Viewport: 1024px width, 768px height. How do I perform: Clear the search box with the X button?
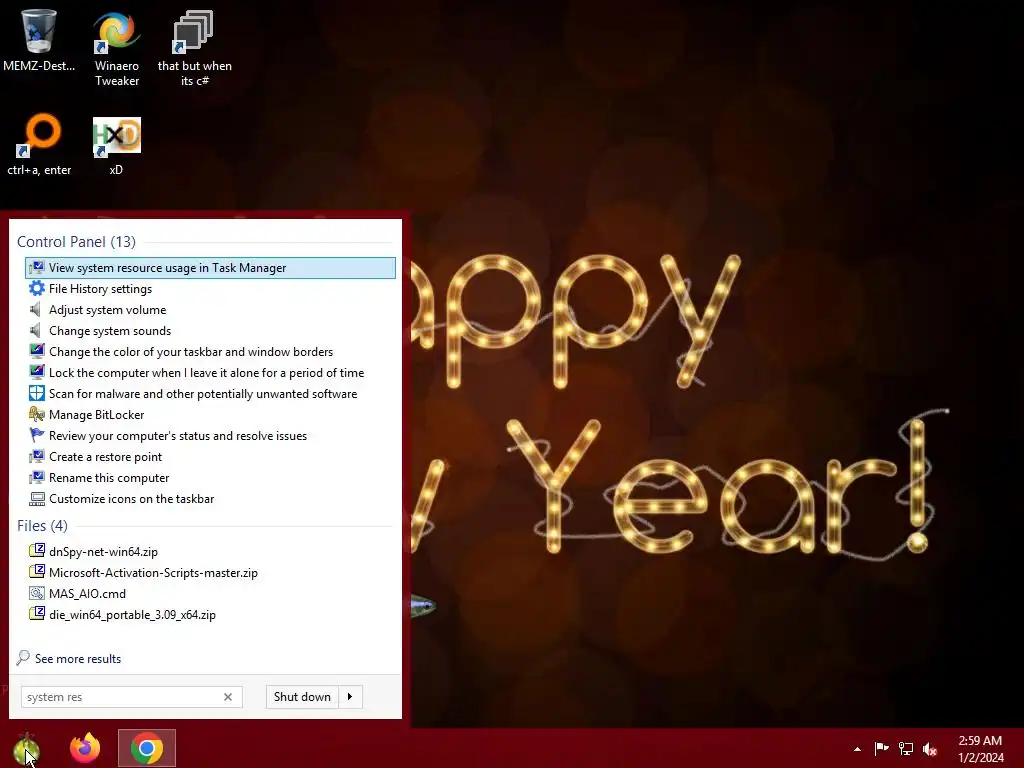tap(228, 697)
